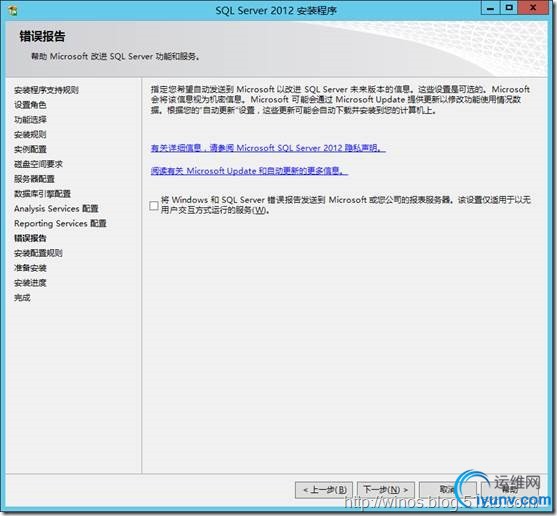Viewport: 557px width, 516px height.
Task: Select the 准备安装 step
Action: (x=30, y=268)
